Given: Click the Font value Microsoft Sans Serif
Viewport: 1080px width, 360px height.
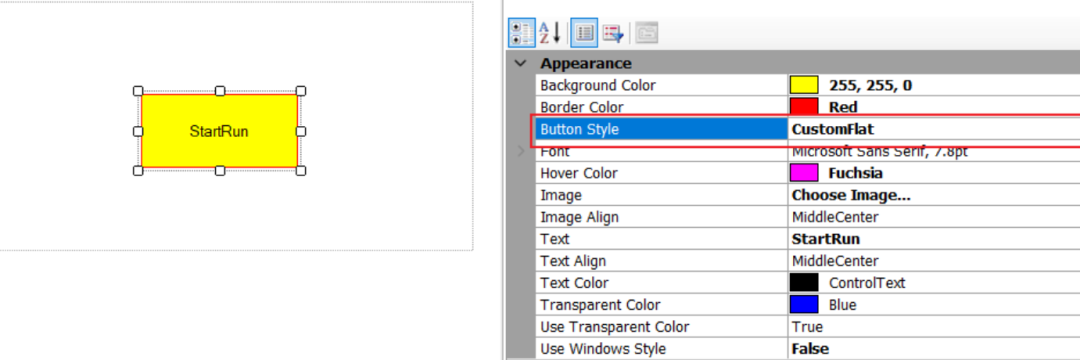Looking at the screenshot, I should (880, 151).
